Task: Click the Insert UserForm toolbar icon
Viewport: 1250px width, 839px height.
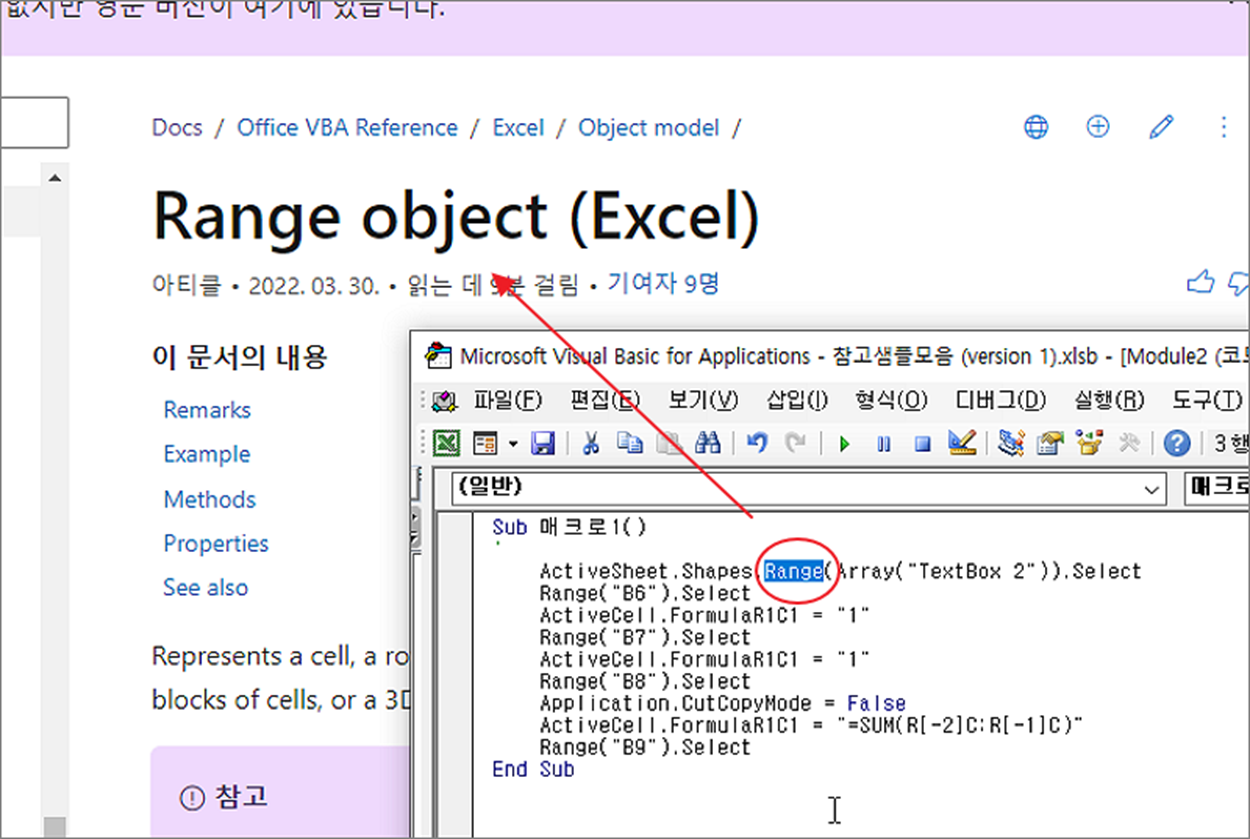Action: tap(485, 443)
